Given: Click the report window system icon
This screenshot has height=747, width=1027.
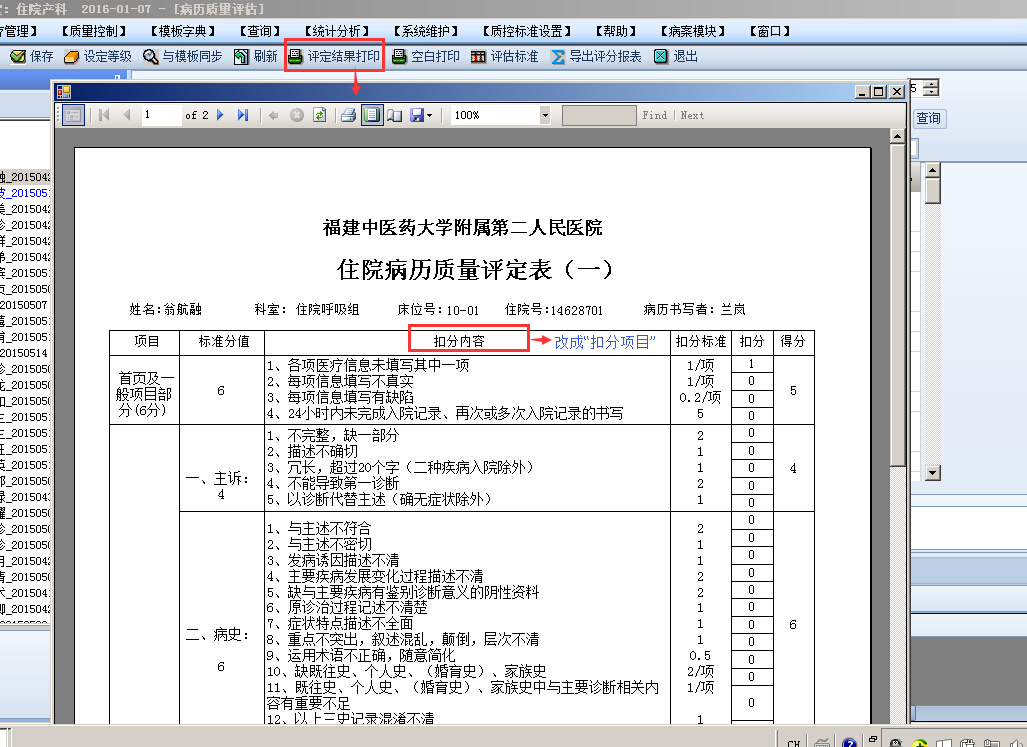Looking at the screenshot, I should pos(64,92).
